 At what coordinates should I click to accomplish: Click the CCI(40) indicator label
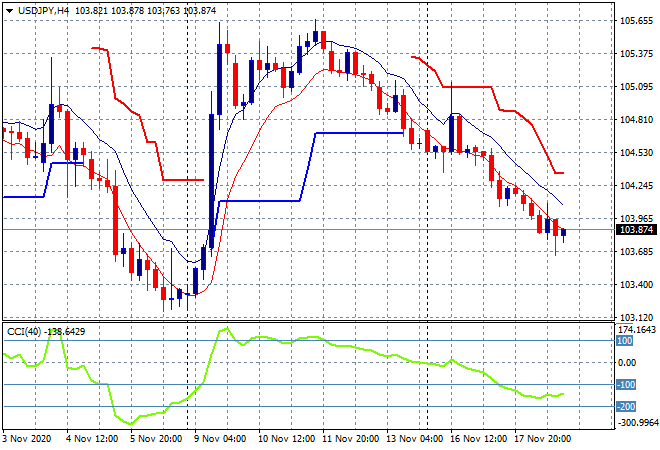coord(24,332)
